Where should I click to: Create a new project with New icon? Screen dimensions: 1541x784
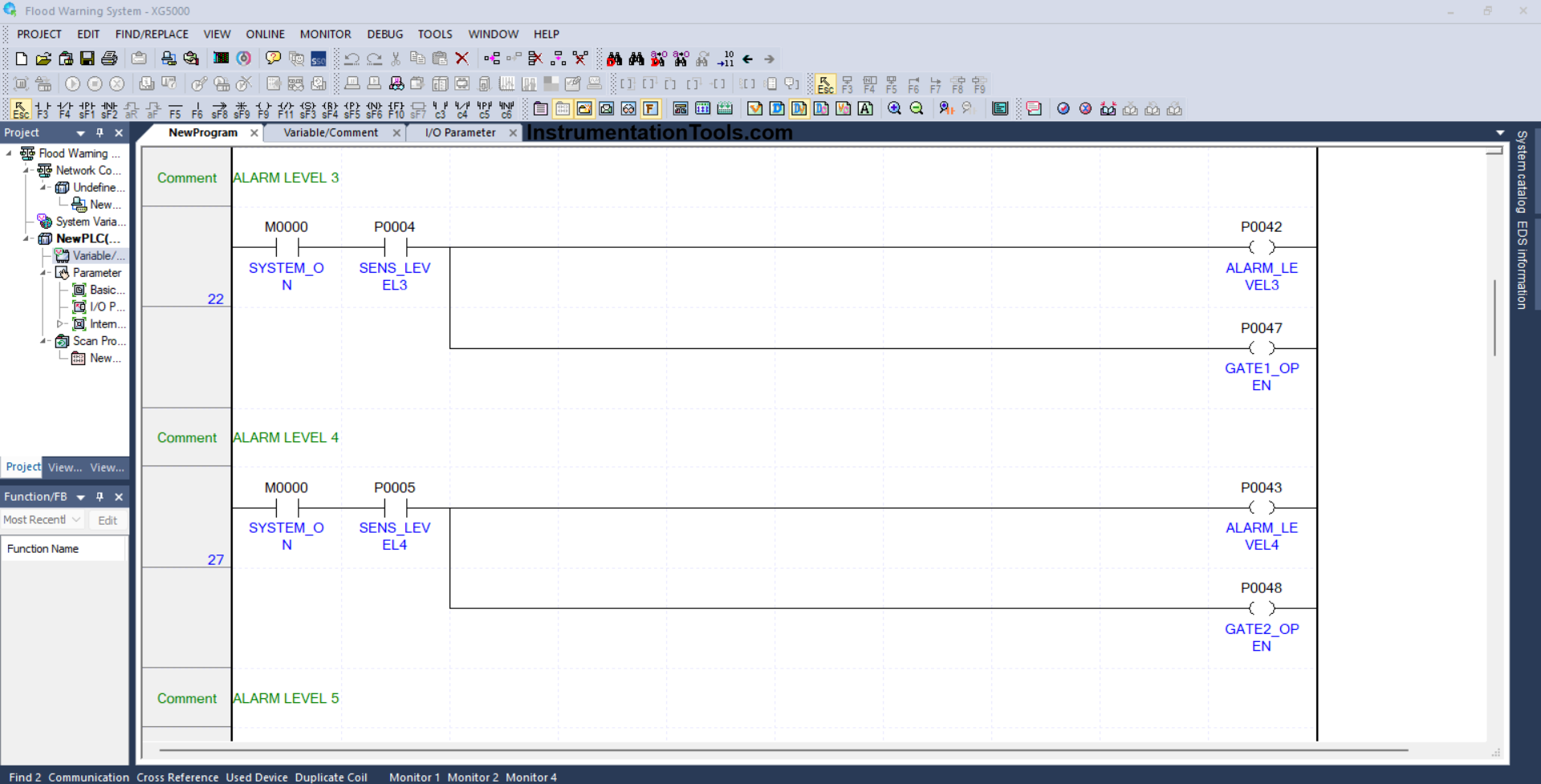coord(21,59)
